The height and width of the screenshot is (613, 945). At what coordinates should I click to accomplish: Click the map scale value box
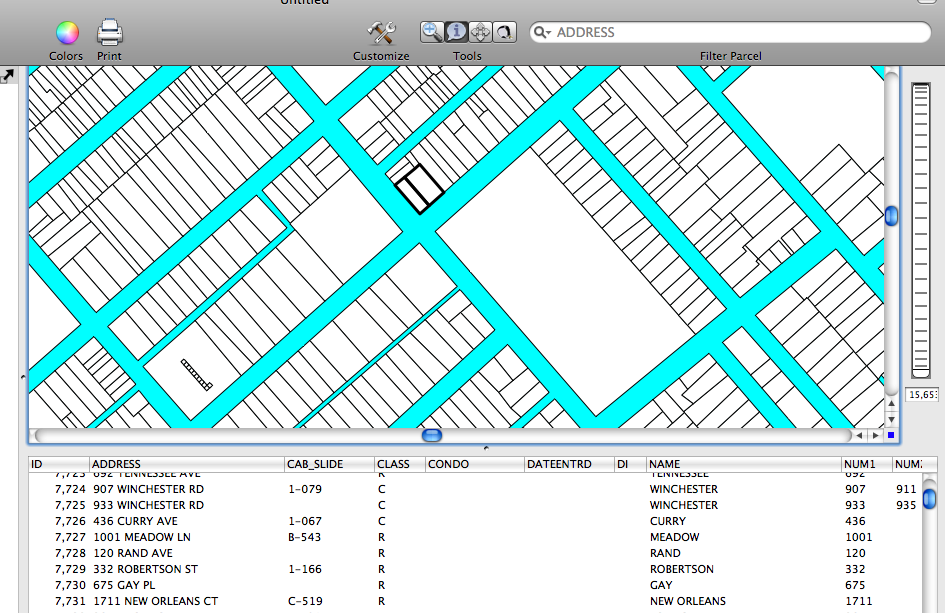(921, 396)
